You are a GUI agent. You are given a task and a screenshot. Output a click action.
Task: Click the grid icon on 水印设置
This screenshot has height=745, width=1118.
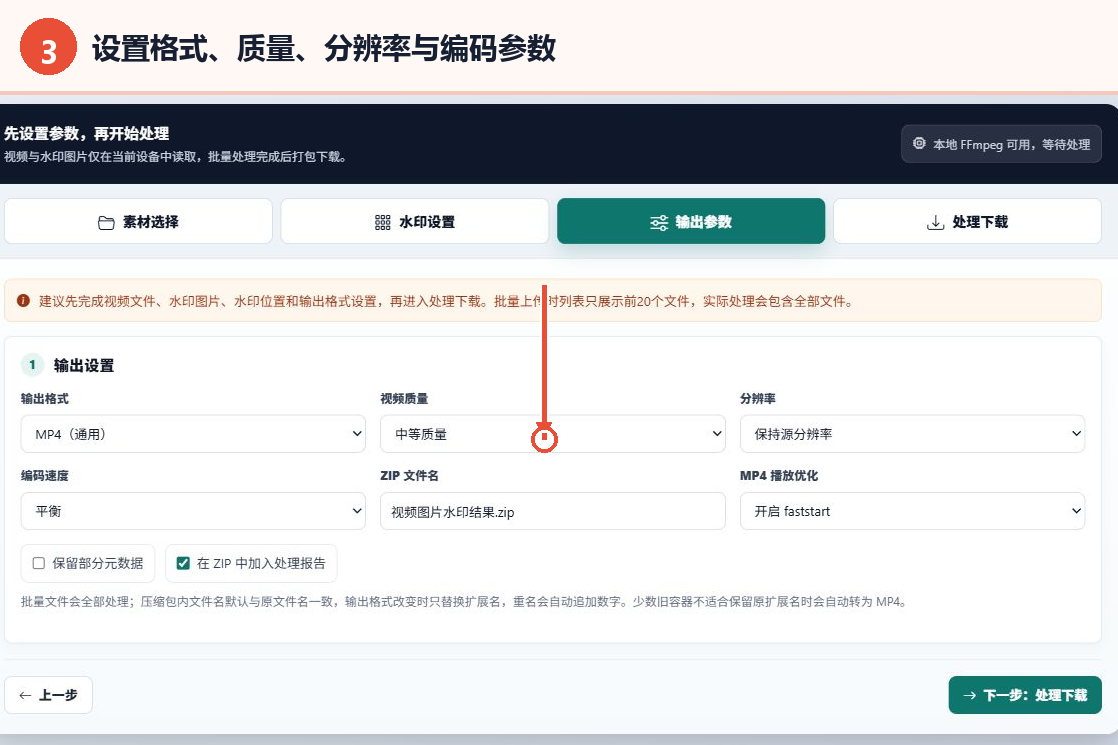pos(383,222)
